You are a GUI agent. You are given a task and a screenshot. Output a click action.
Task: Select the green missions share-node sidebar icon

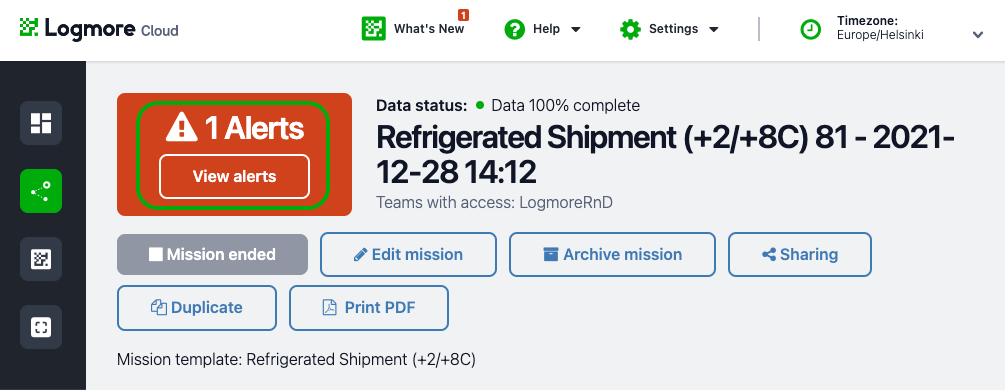41,191
